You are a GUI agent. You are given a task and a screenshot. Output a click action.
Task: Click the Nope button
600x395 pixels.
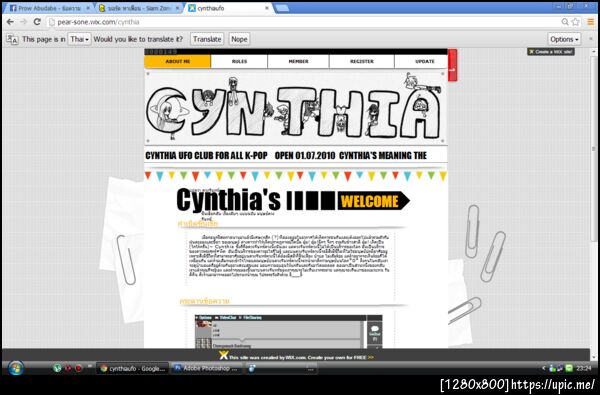coord(239,39)
